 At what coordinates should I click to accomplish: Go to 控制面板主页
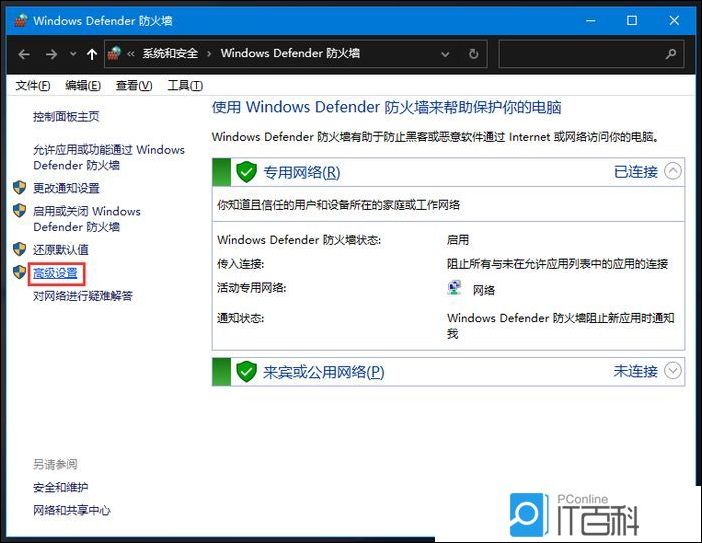(66, 117)
